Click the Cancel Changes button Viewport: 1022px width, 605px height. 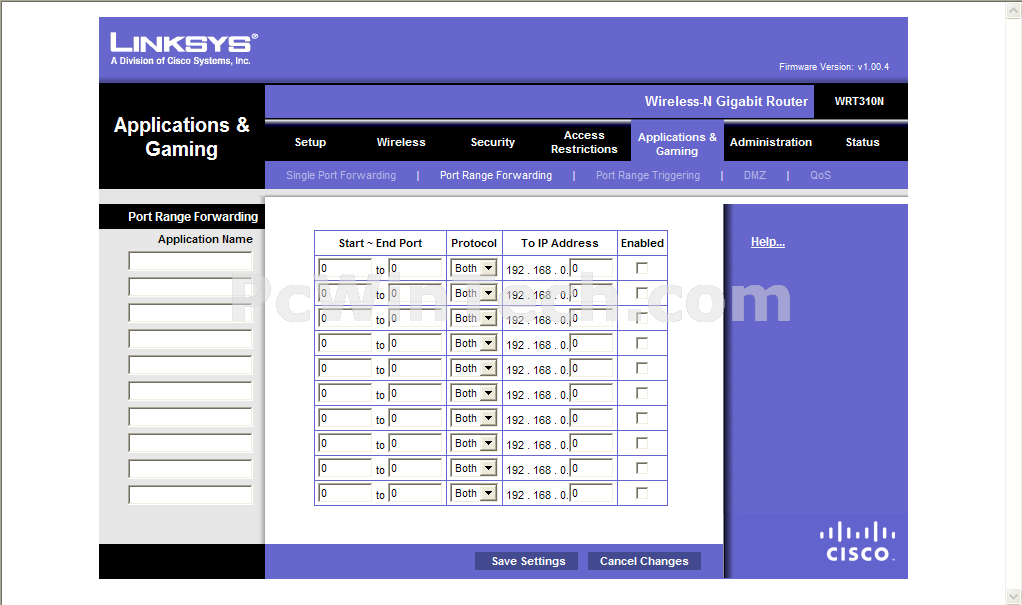[x=644, y=561]
